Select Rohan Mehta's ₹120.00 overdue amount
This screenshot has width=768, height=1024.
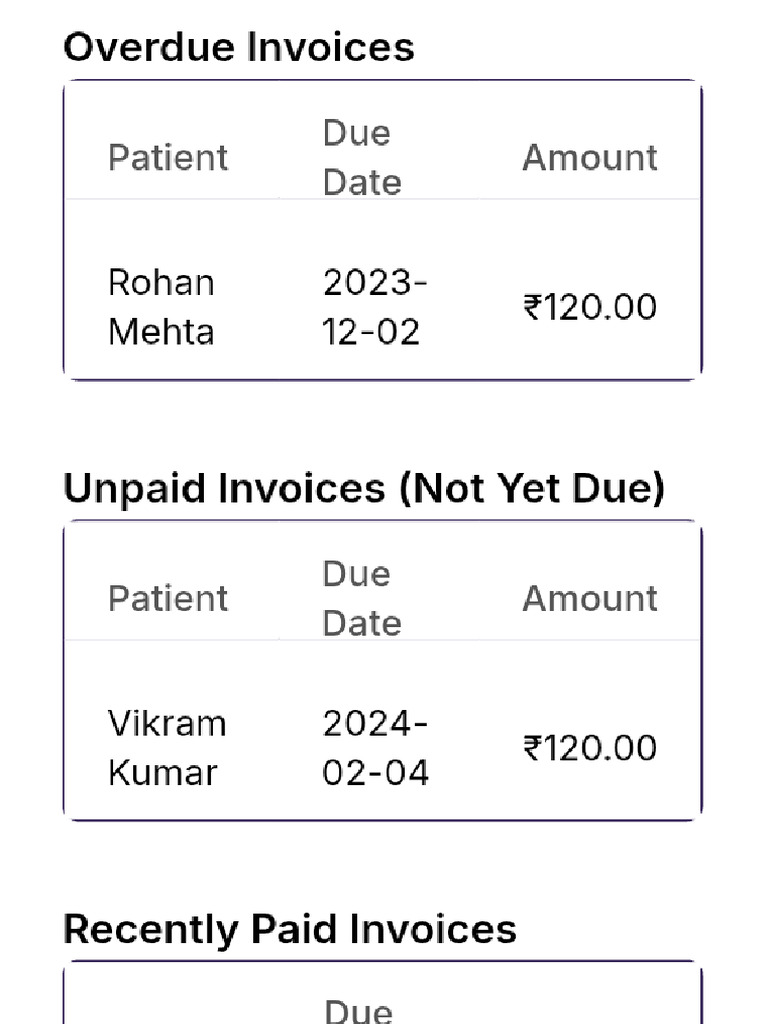pyautogui.click(x=589, y=307)
